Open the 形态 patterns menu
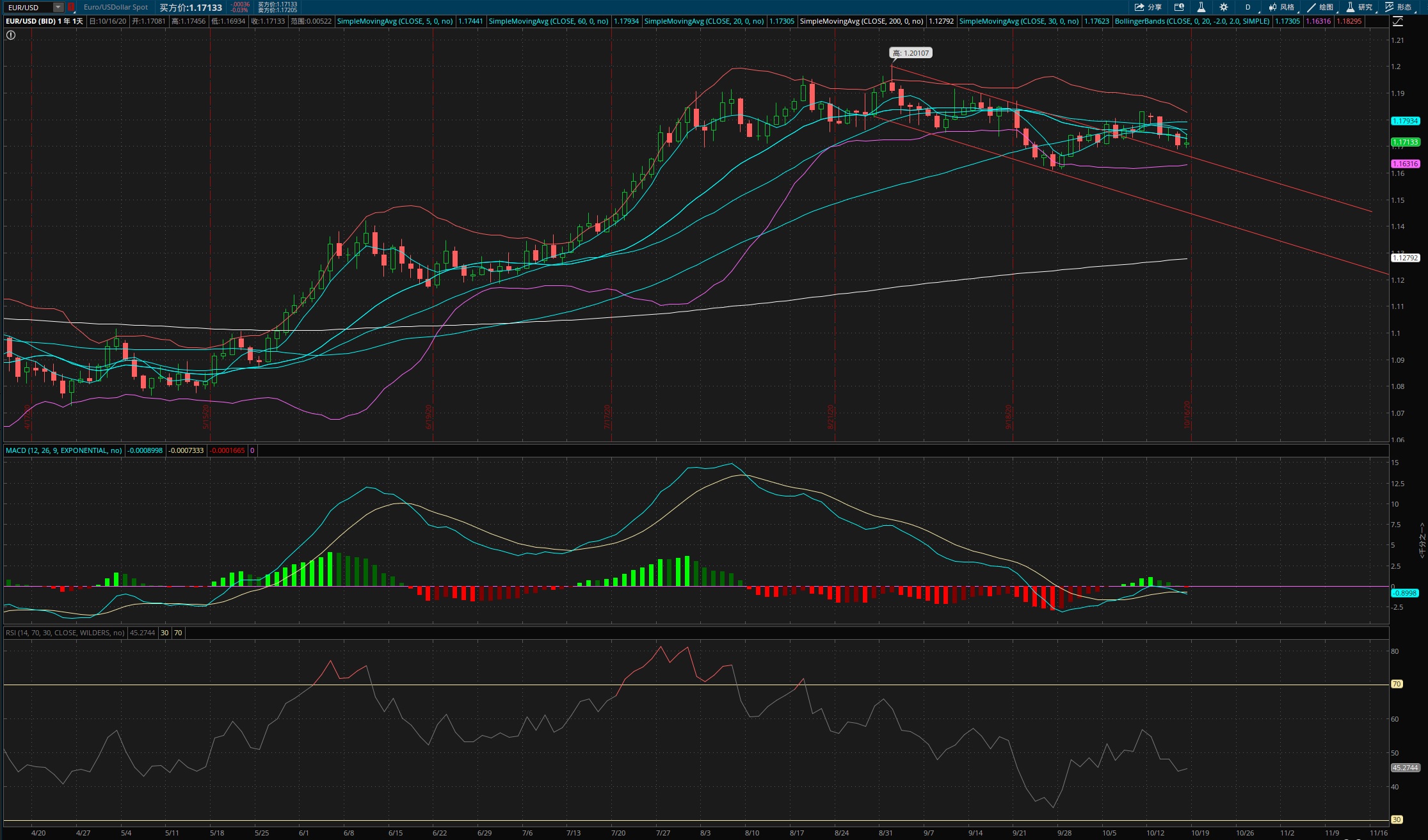1428x840 pixels. 1399,7
